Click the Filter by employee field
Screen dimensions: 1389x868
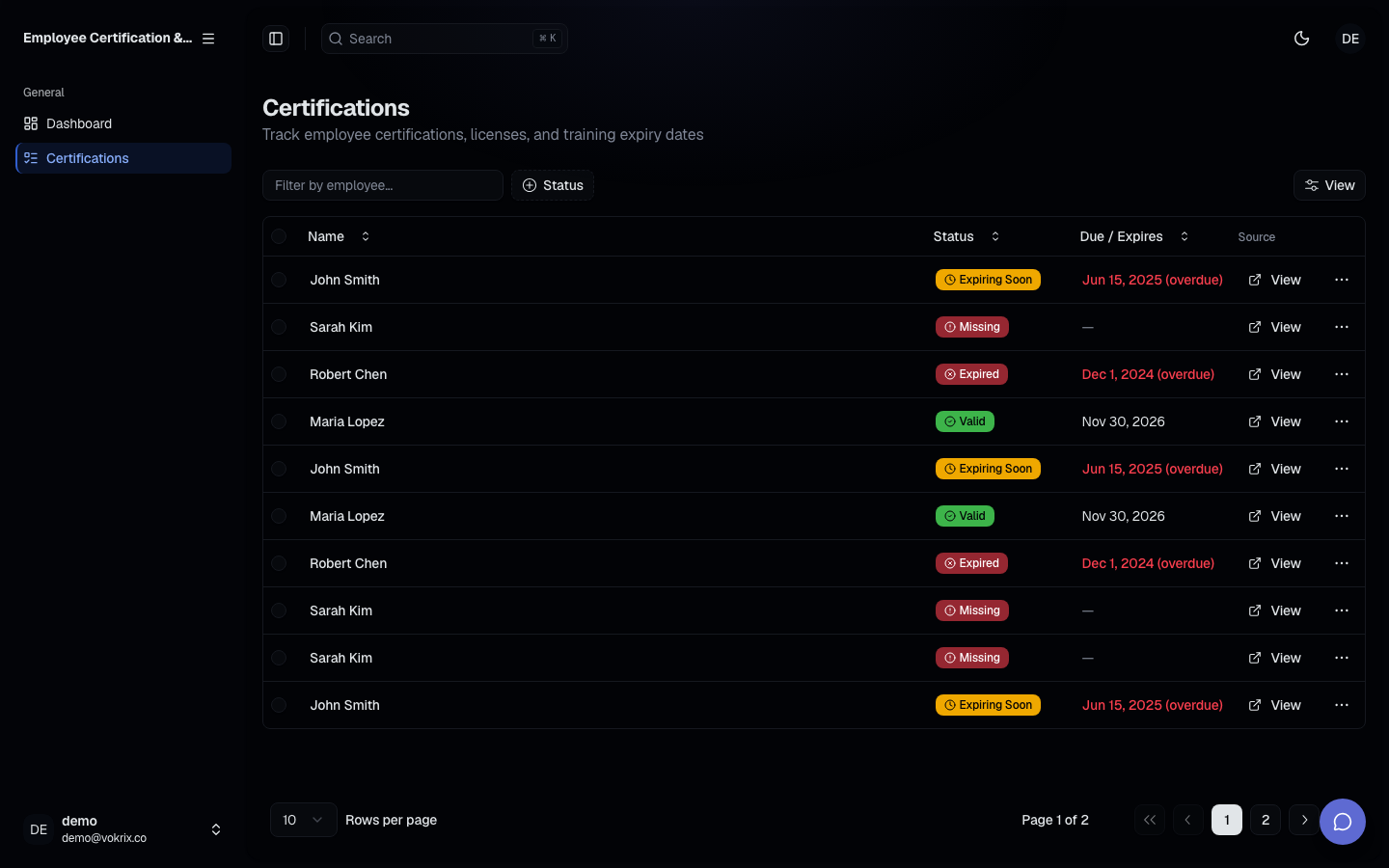click(x=383, y=185)
